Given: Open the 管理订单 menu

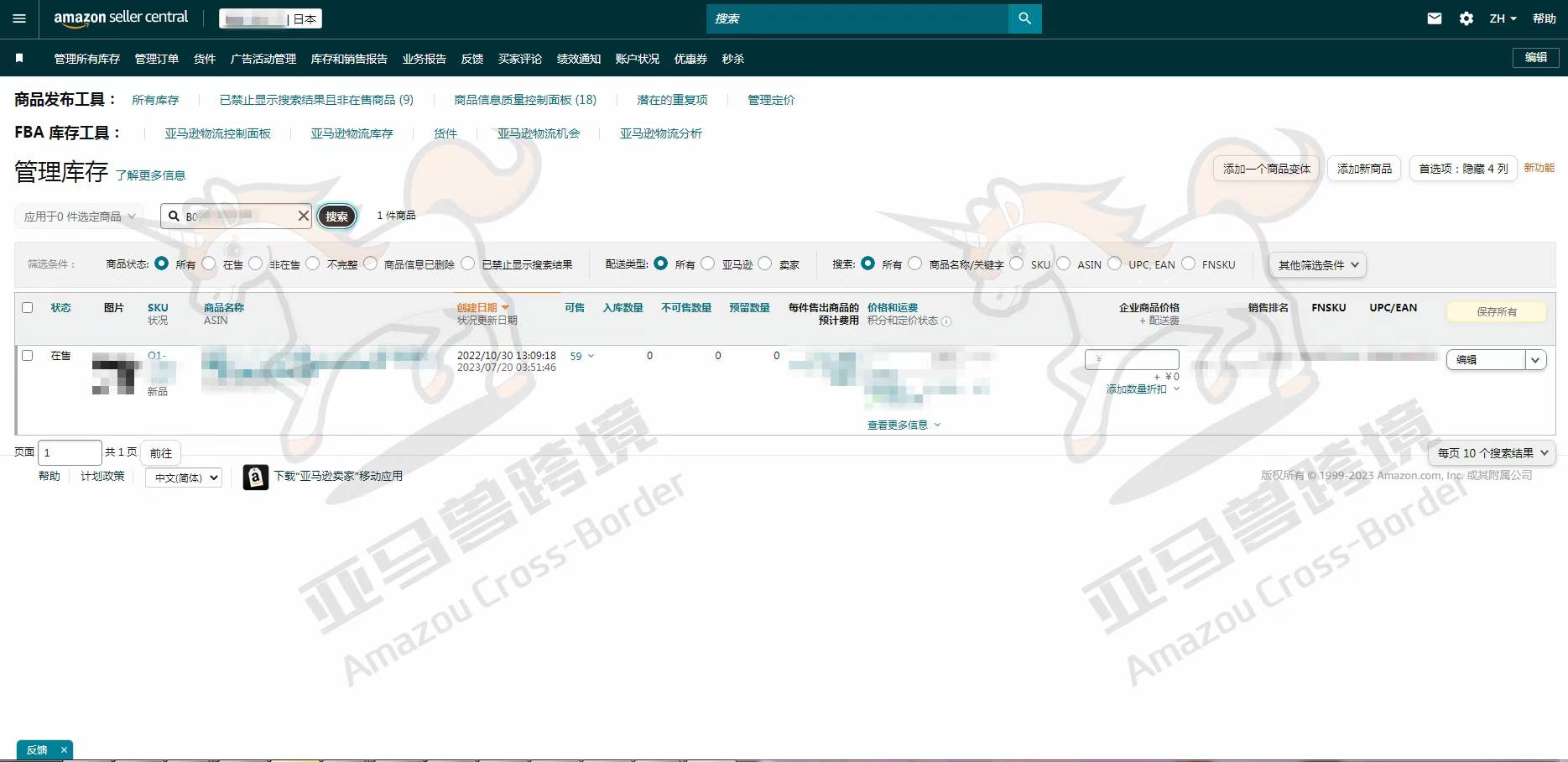Looking at the screenshot, I should click(x=157, y=59).
